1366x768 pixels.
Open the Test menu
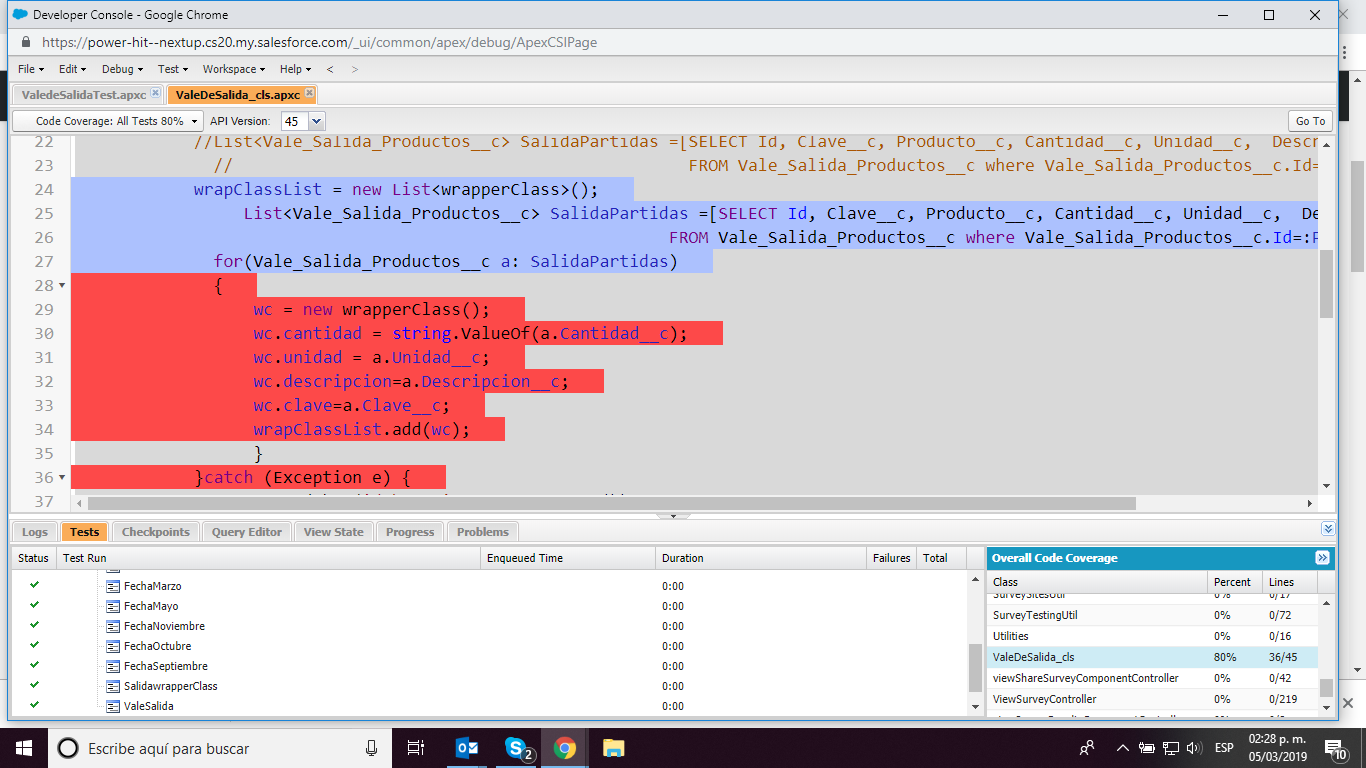(x=172, y=69)
